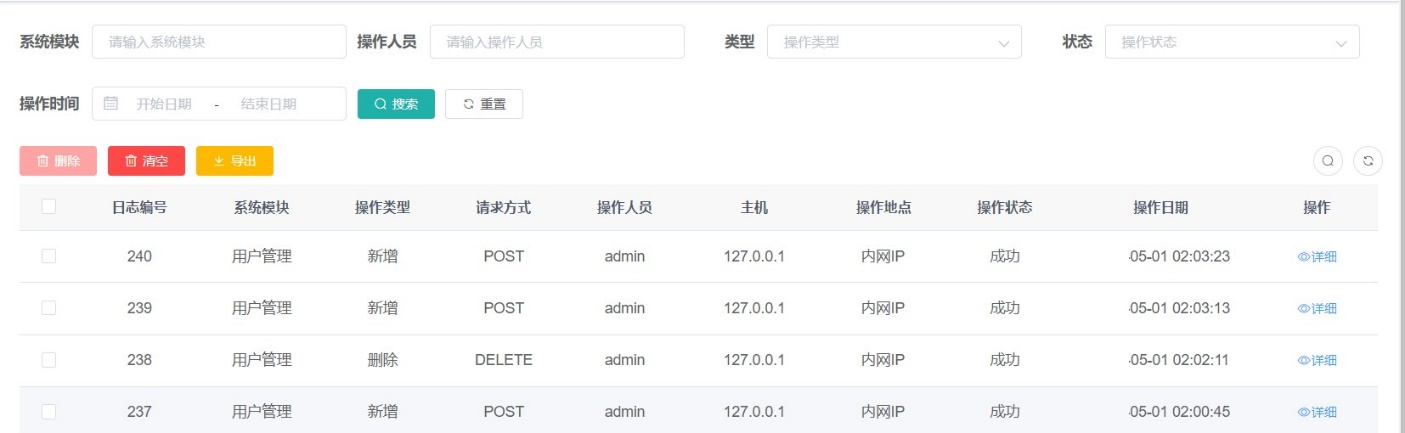Click the yellow 导出 export button
The height and width of the screenshot is (433, 1405).
tap(234, 161)
